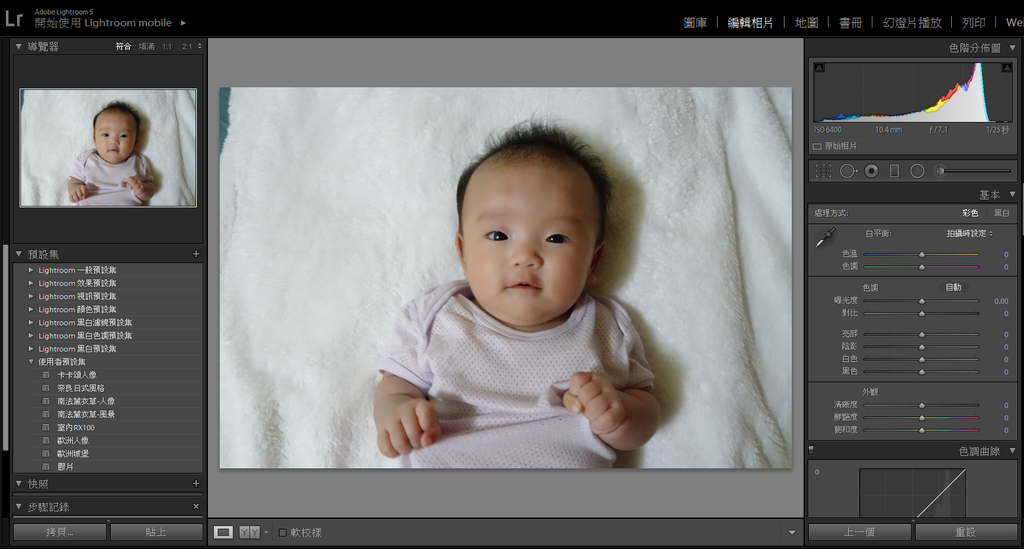Select the Graduated Filter tool
The image size is (1024, 549).
point(895,171)
